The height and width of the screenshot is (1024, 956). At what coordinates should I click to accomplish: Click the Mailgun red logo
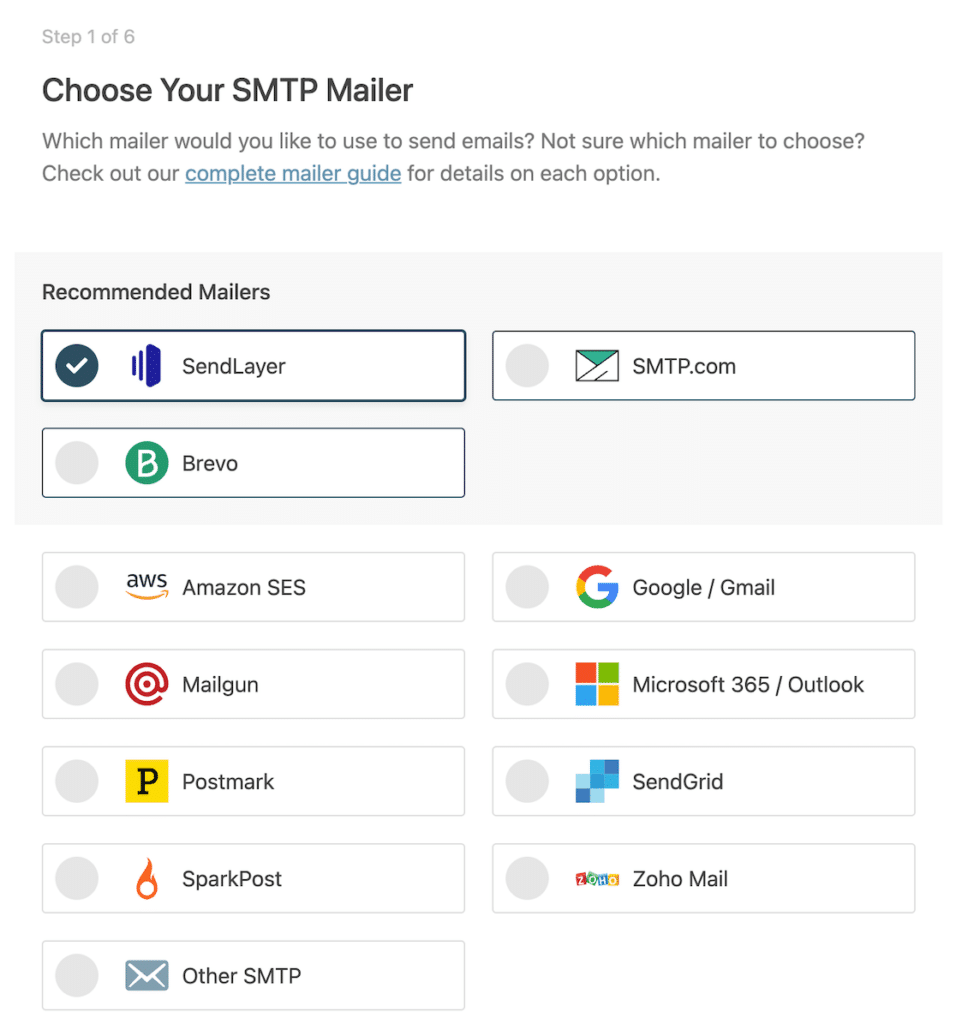(146, 684)
